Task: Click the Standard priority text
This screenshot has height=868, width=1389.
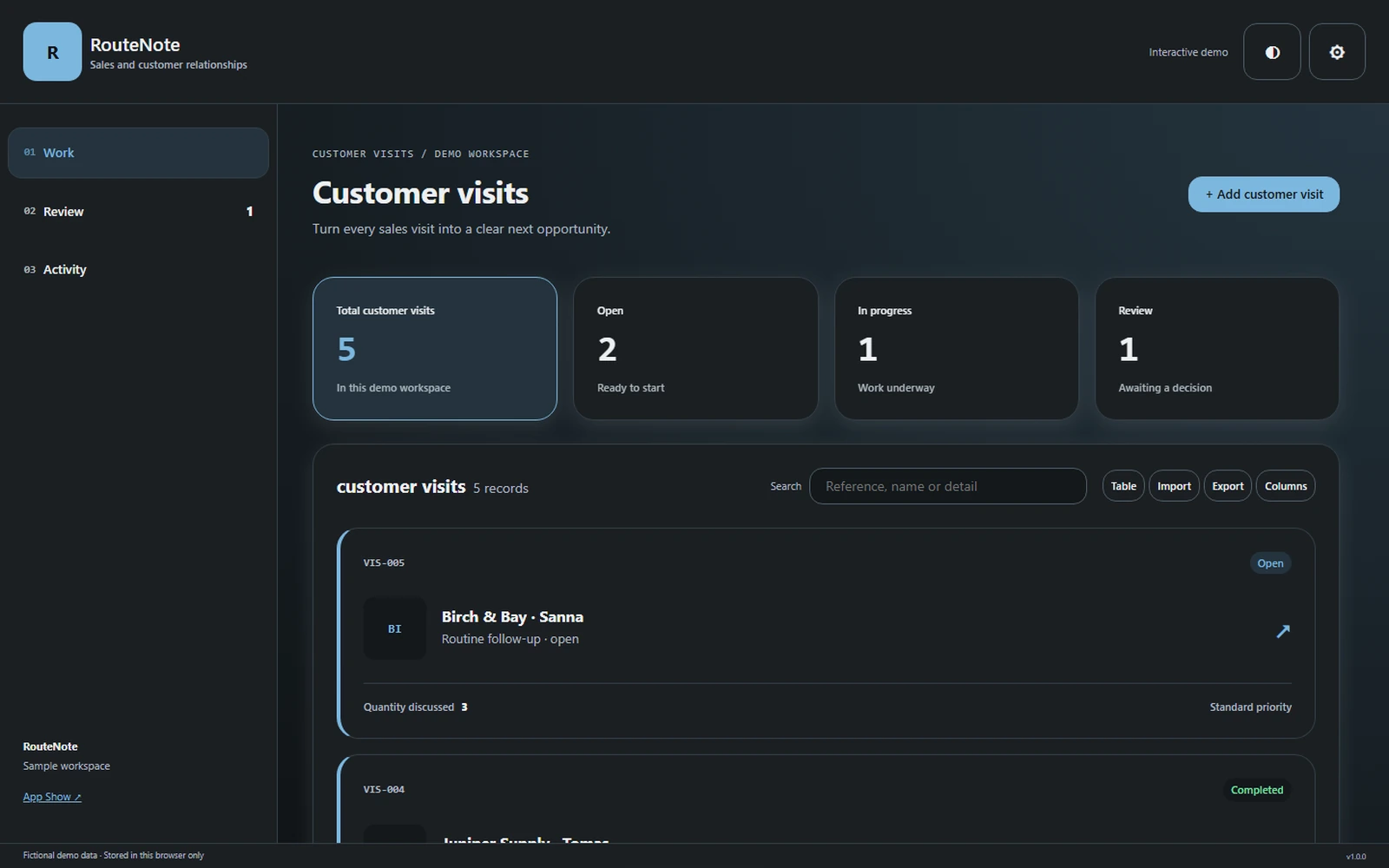Action: [x=1250, y=707]
